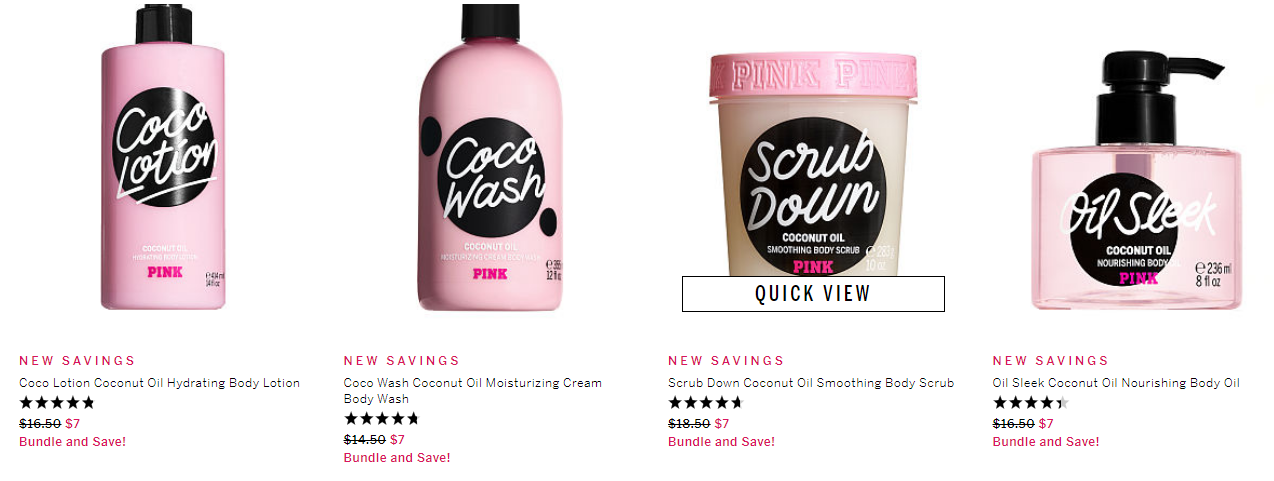View star rating for Oil Sleek
The height and width of the screenshot is (481, 1274).
(1031, 403)
